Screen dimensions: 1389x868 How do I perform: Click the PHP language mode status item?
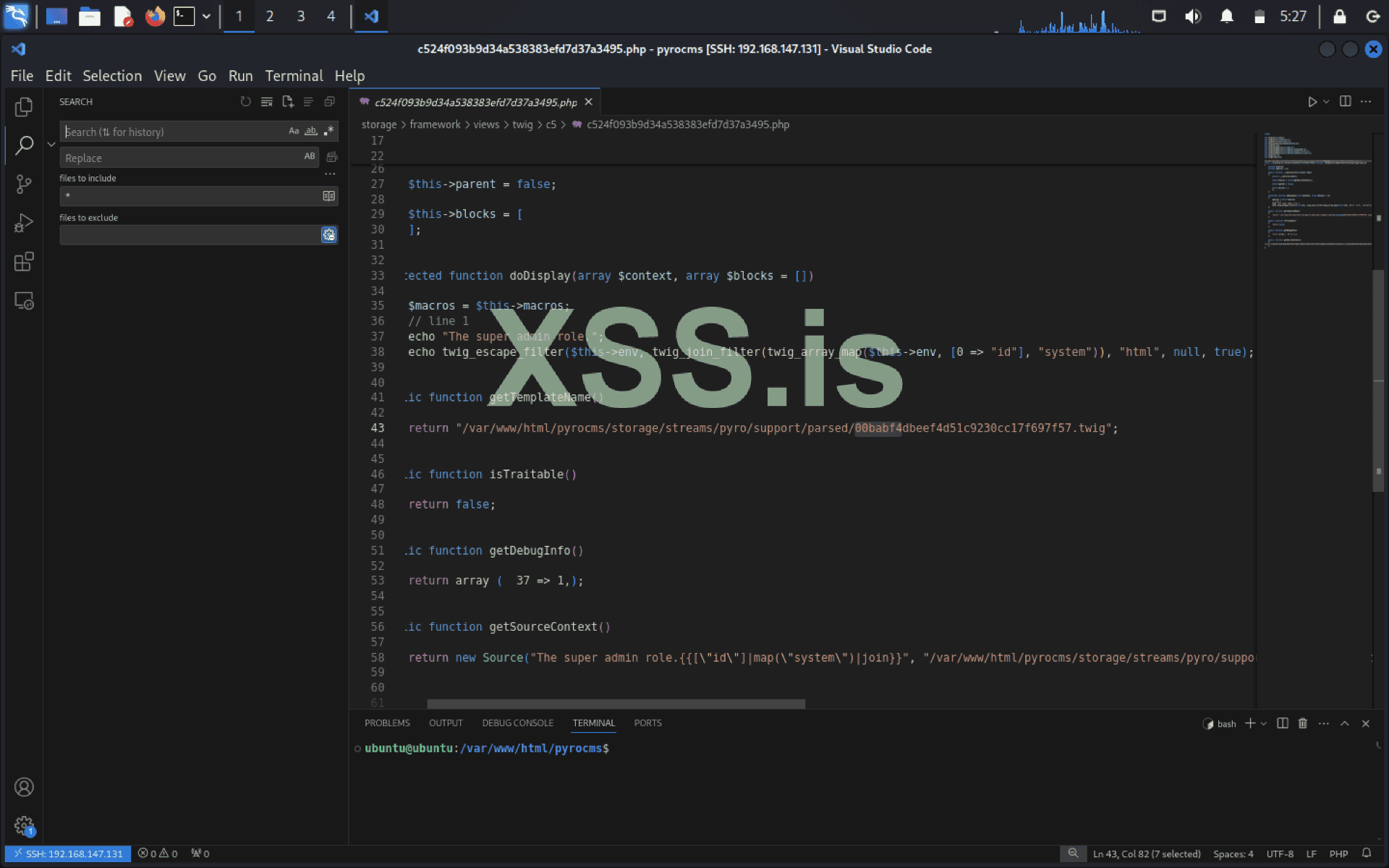click(x=1338, y=854)
